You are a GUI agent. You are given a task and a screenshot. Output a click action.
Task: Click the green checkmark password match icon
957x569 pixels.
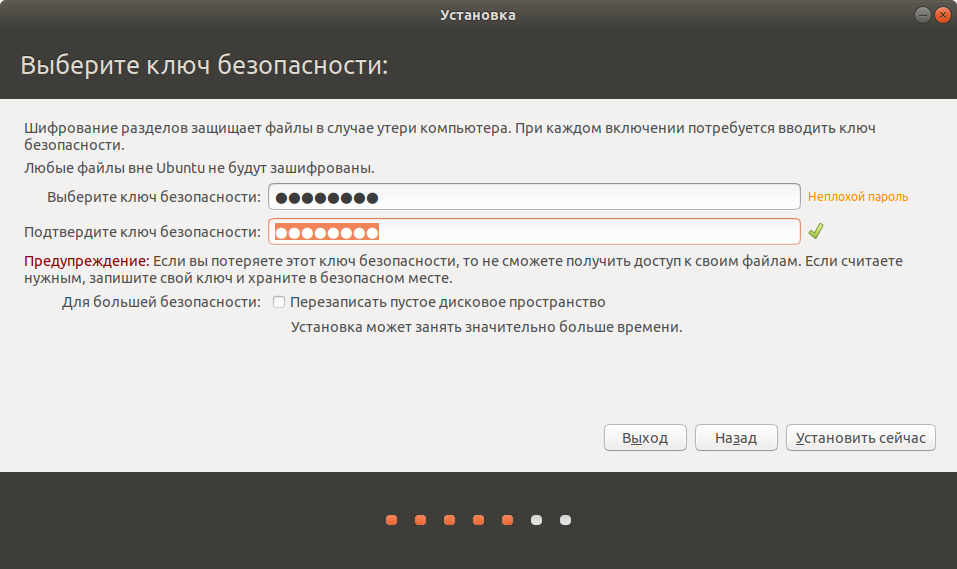(816, 232)
